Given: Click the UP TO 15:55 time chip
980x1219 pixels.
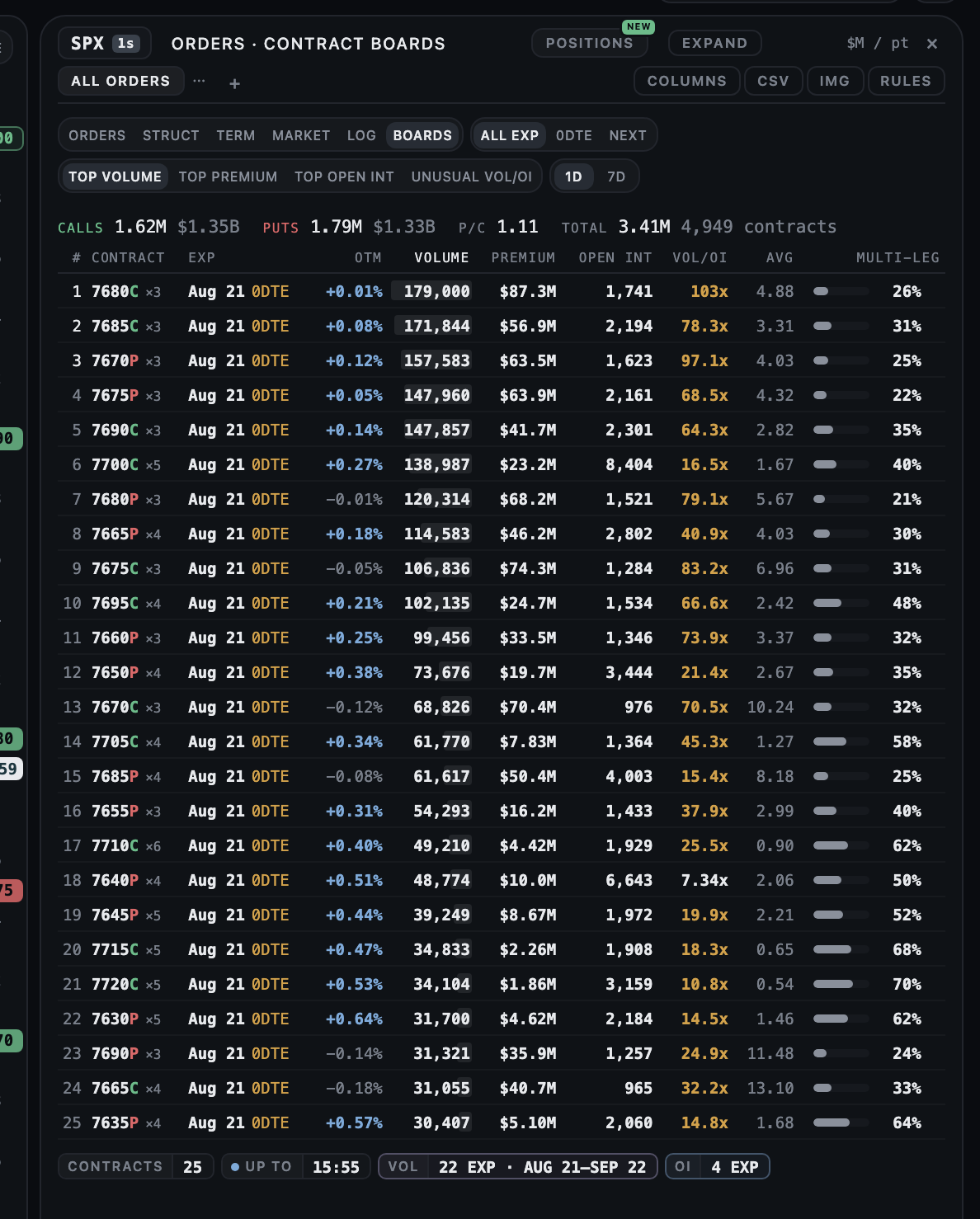Looking at the screenshot, I should tap(296, 1167).
